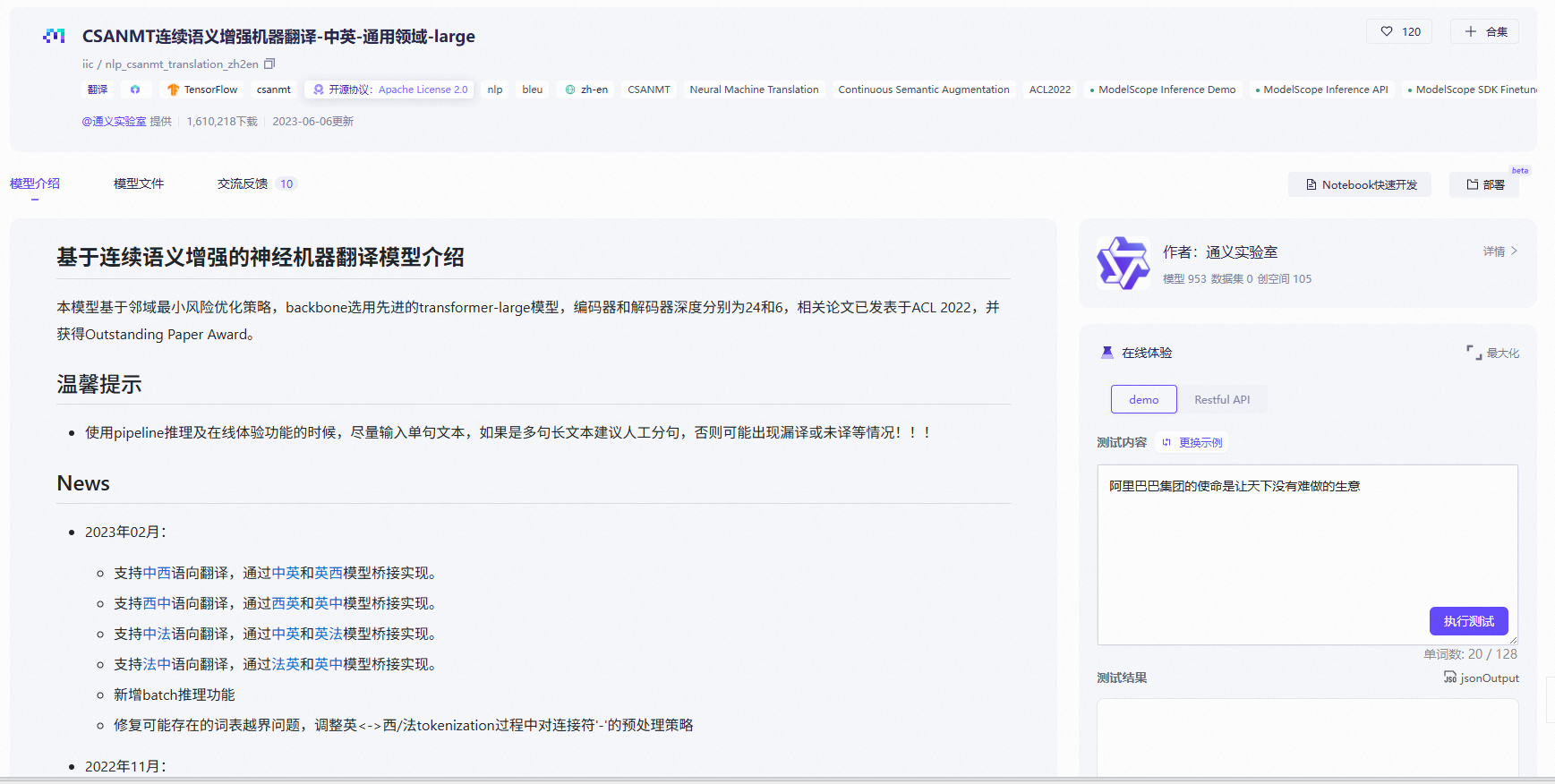The width and height of the screenshot is (1555, 784).
Task: Click the license badge icon beside 开源协议
Action: tap(319, 89)
